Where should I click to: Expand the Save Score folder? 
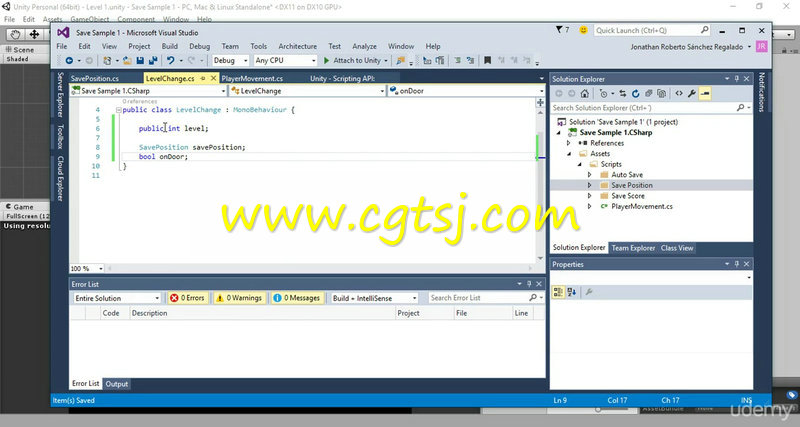590,196
